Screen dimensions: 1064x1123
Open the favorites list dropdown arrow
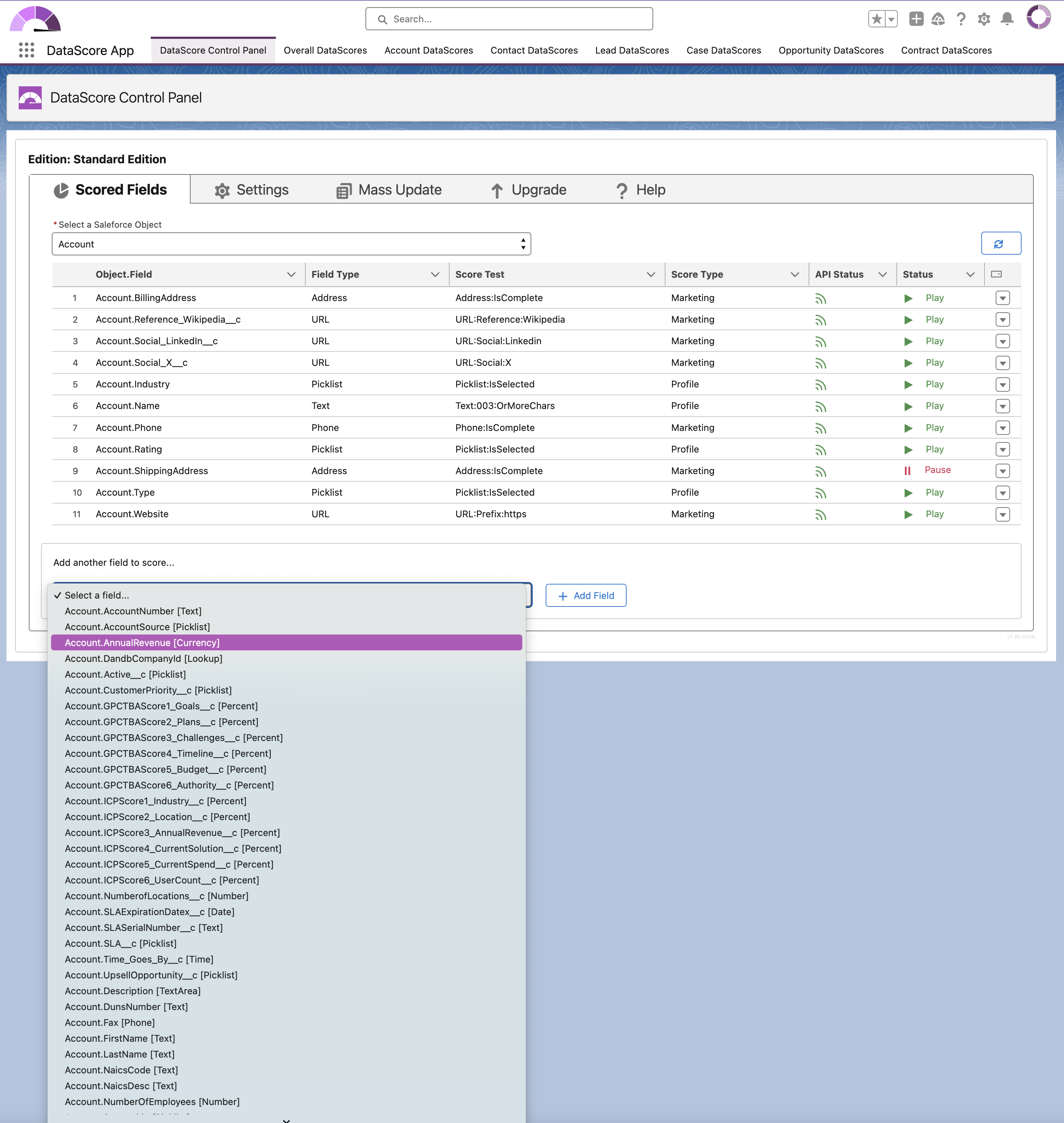(892, 19)
